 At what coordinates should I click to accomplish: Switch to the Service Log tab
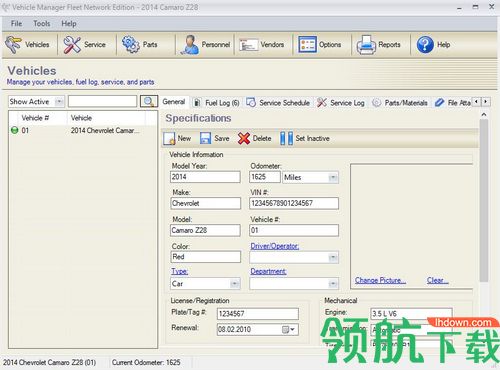[341, 103]
